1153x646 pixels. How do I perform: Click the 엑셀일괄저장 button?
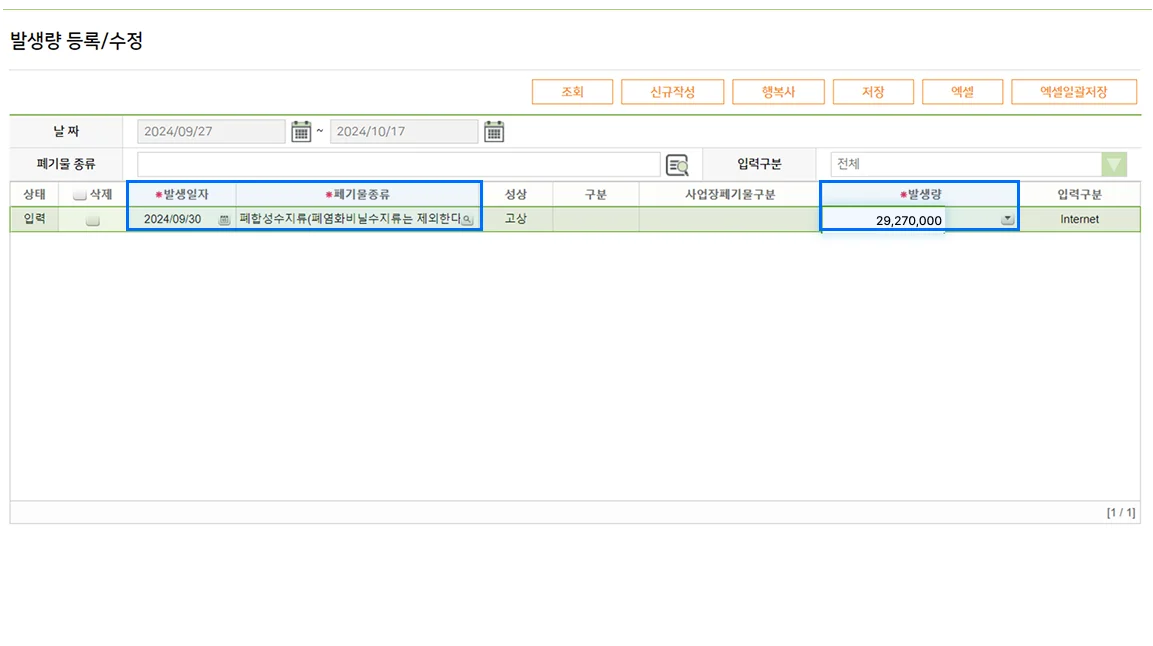pyautogui.click(x=1076, y=91)
